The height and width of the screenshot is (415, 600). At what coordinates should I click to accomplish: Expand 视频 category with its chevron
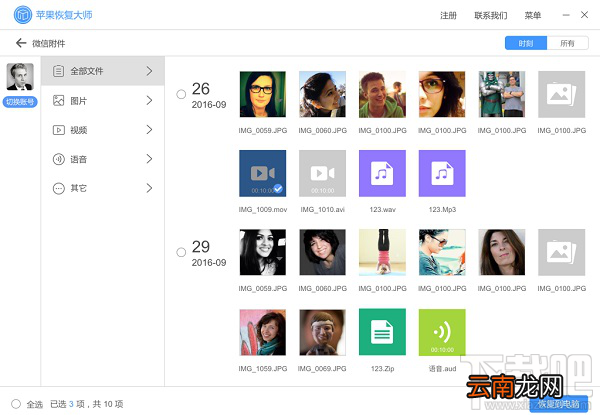[149, 130]
